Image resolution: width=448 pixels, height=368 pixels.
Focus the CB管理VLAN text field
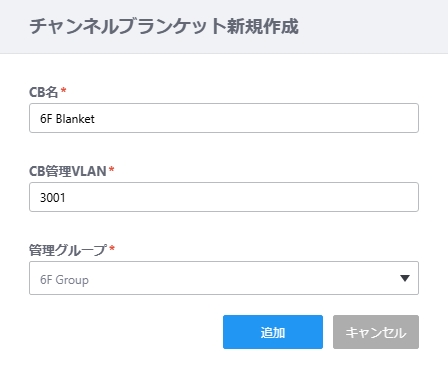[x=224, y=197]
